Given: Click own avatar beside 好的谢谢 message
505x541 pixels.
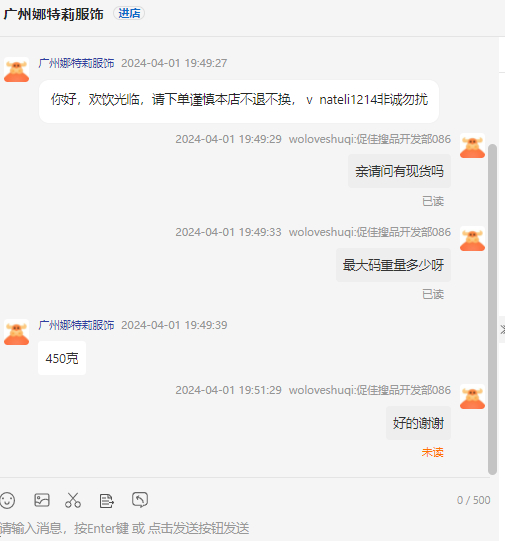Looking at the screenshot, I should click(472, 397).
